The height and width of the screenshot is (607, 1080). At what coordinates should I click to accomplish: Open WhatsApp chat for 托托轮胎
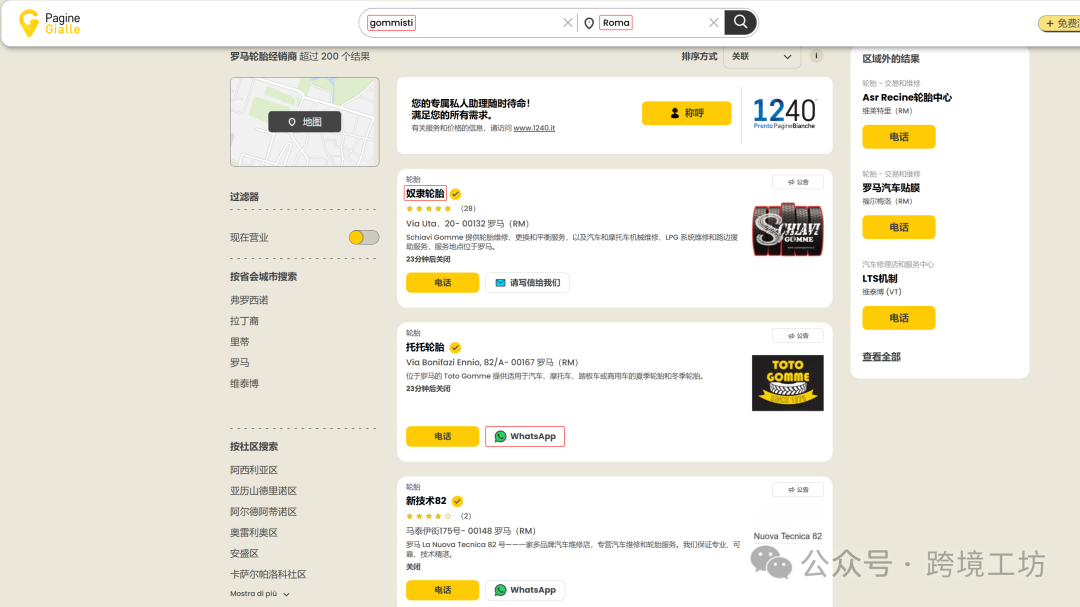525,436
